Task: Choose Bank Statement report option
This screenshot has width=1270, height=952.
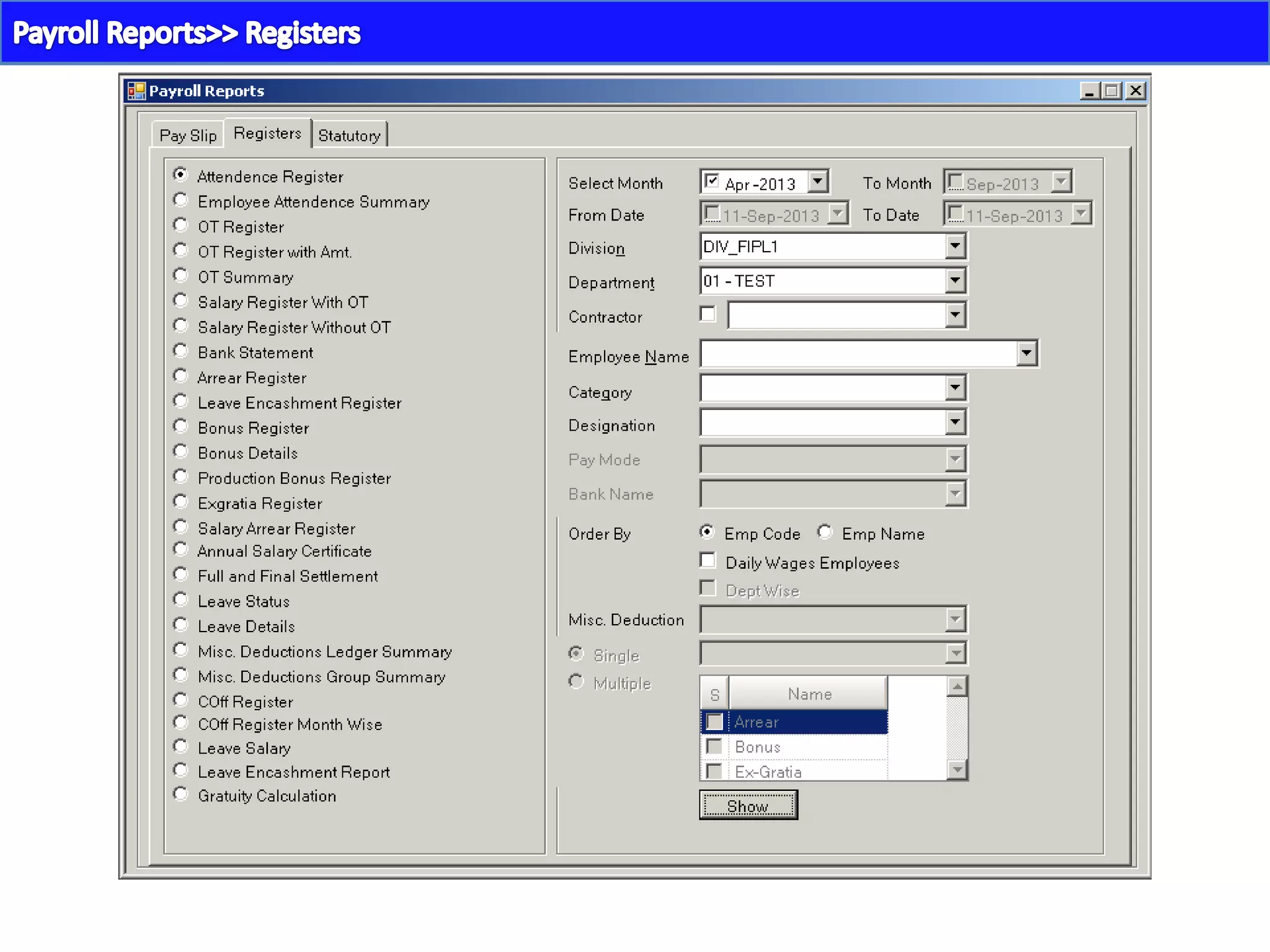Action: [180, 351]
